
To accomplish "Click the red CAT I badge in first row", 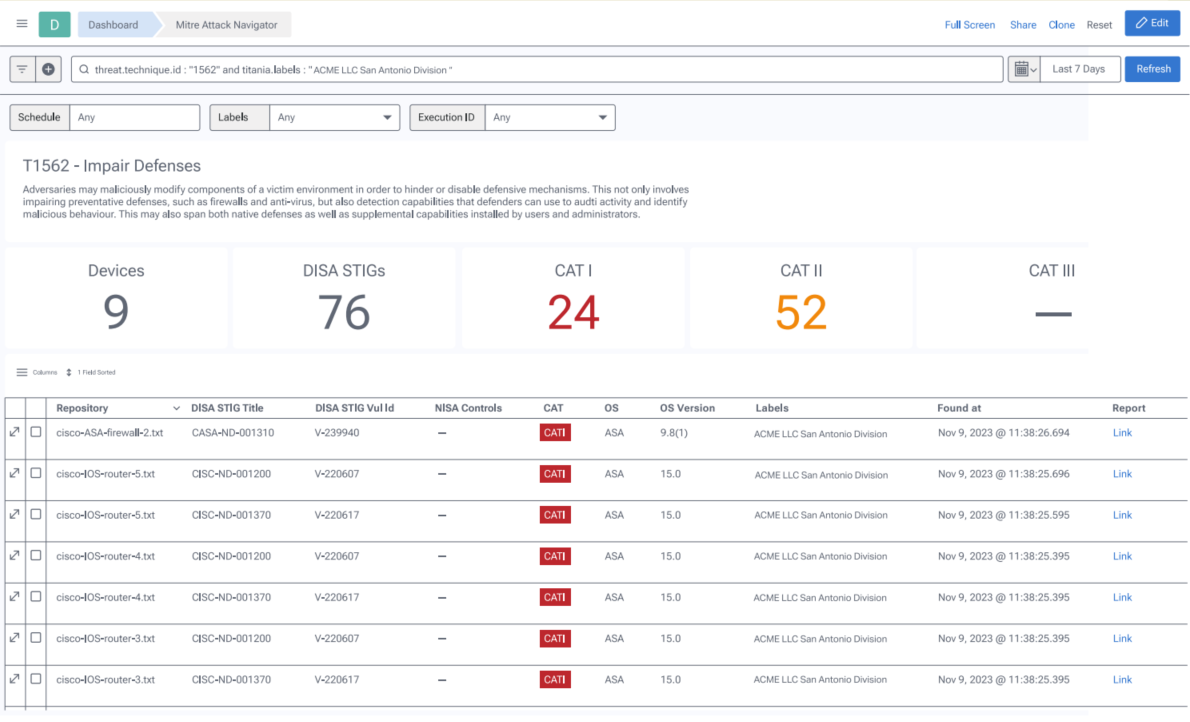I will (554, 433).
